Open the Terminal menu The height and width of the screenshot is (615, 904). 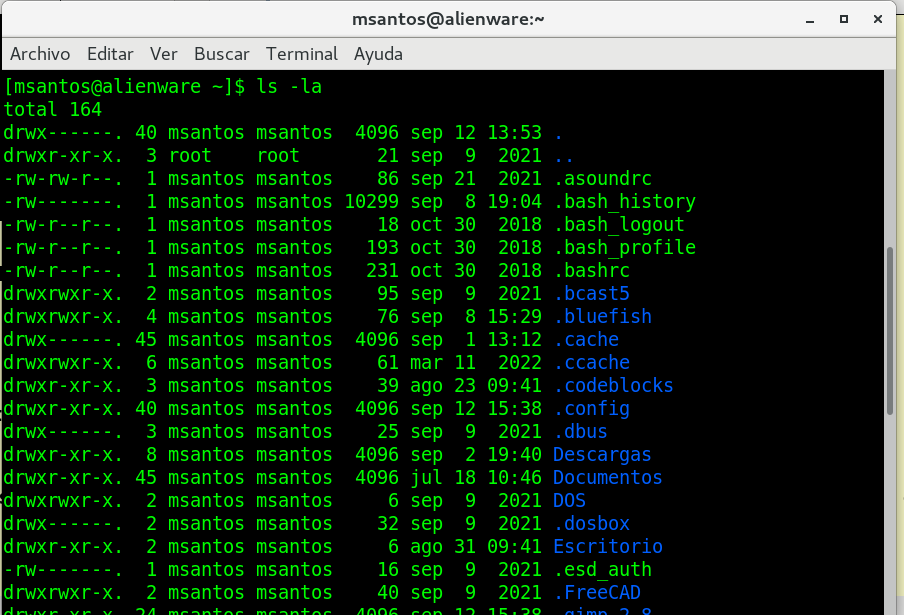click(x=302, y=54)
